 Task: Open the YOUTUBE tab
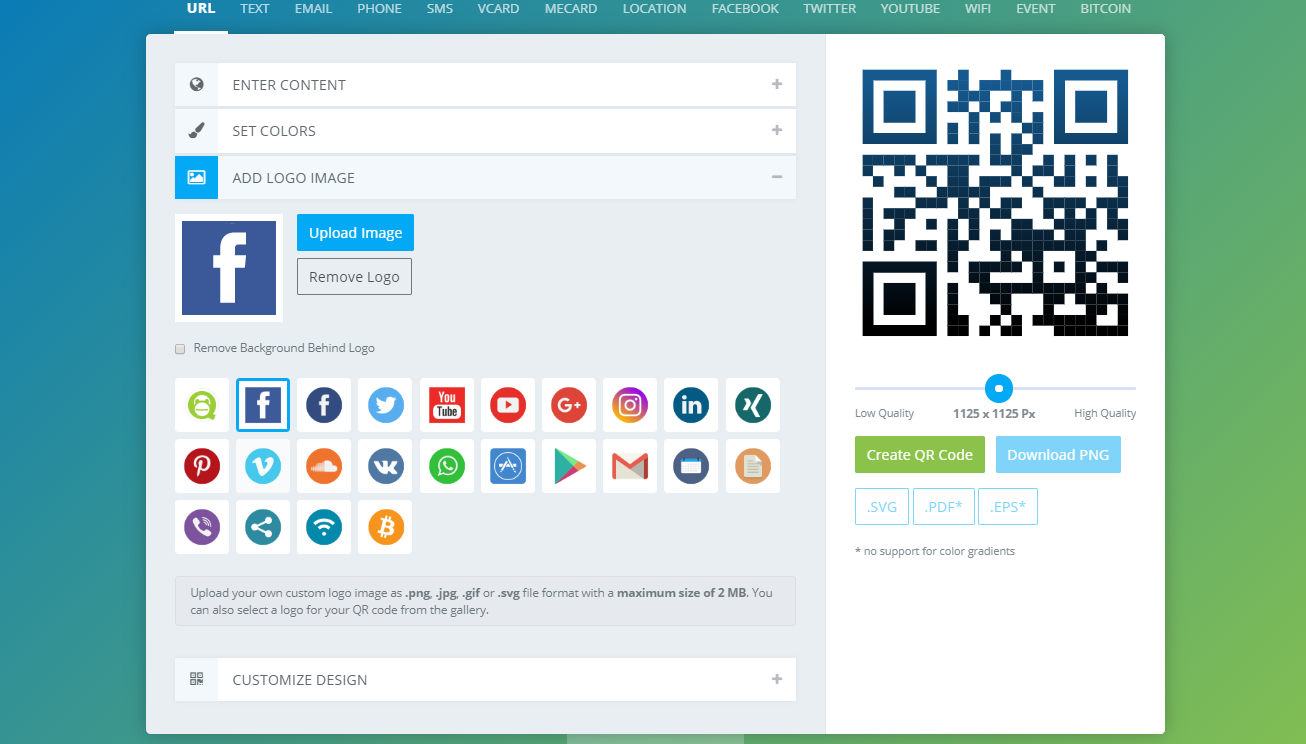pos(910,9)
